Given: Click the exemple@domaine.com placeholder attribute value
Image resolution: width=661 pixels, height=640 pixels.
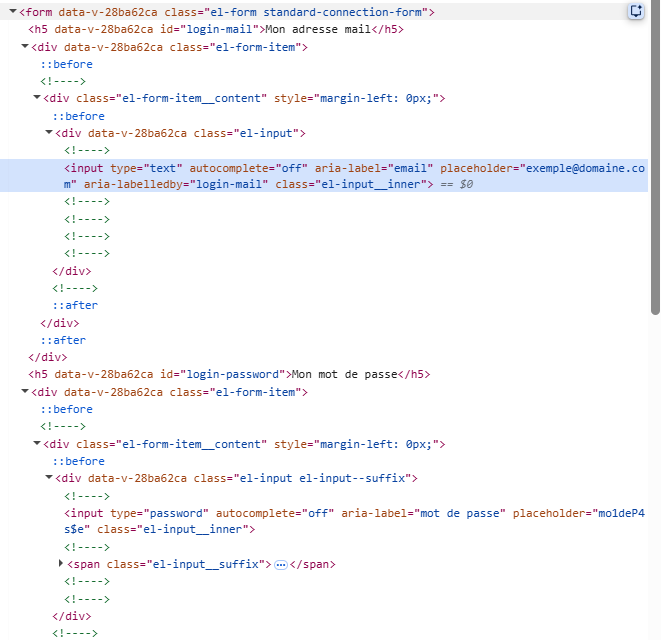Looking at the screenshot, I should (580, 168).
